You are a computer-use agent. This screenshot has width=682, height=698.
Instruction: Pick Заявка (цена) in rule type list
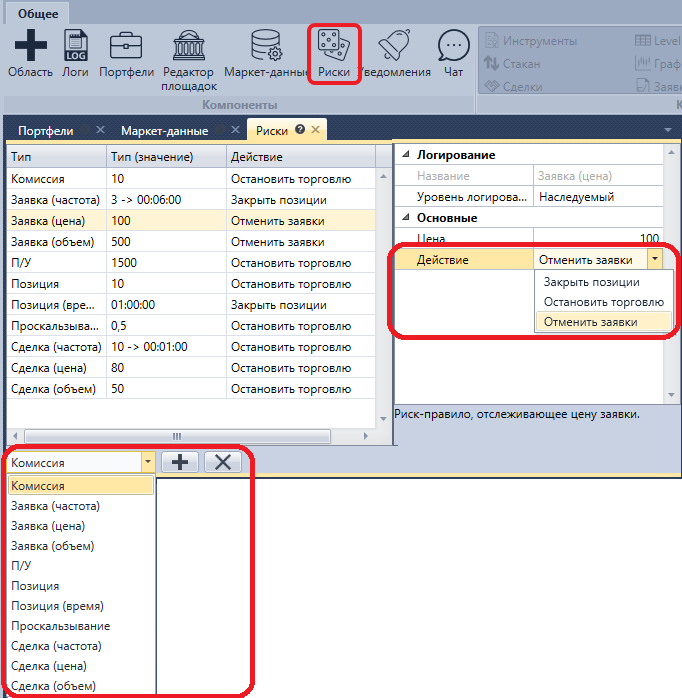tap(81, 526)
